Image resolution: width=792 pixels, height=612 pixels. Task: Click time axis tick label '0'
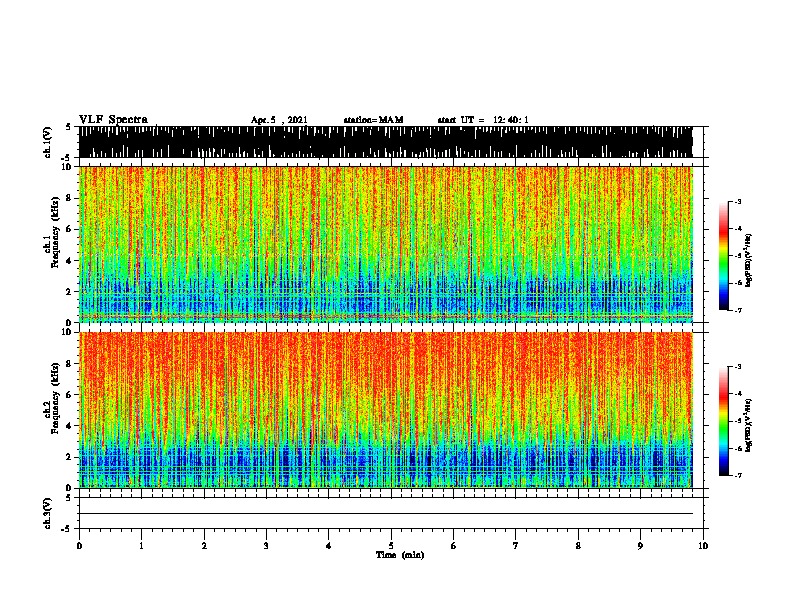[x=79, y=546]
